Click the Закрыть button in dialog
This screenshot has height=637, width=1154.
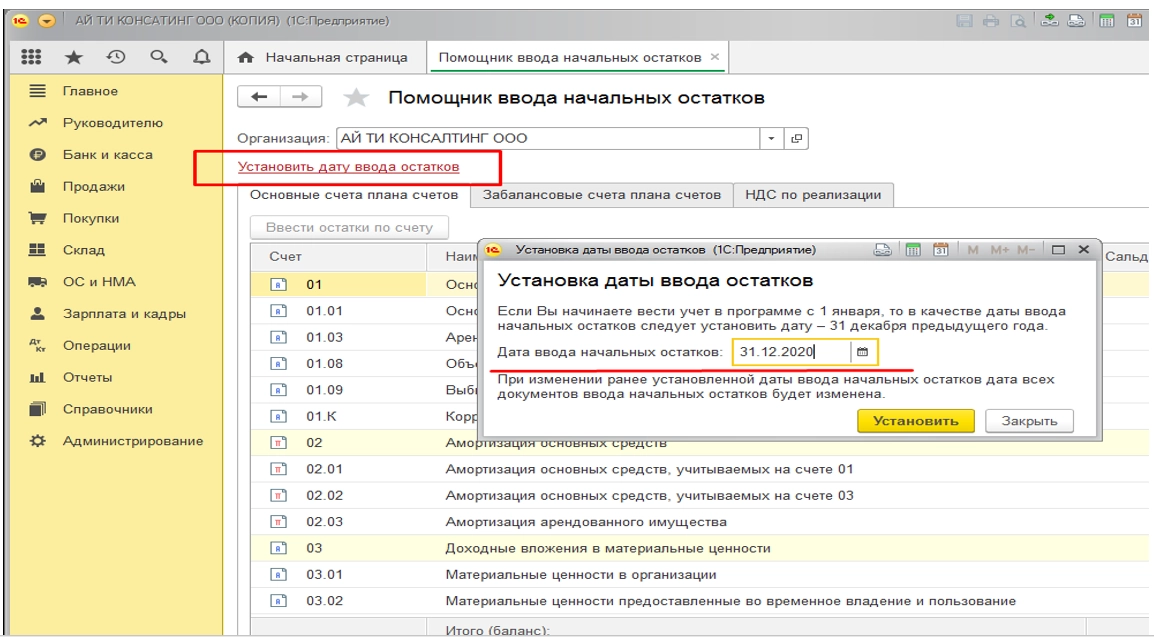coord(1029,421)
